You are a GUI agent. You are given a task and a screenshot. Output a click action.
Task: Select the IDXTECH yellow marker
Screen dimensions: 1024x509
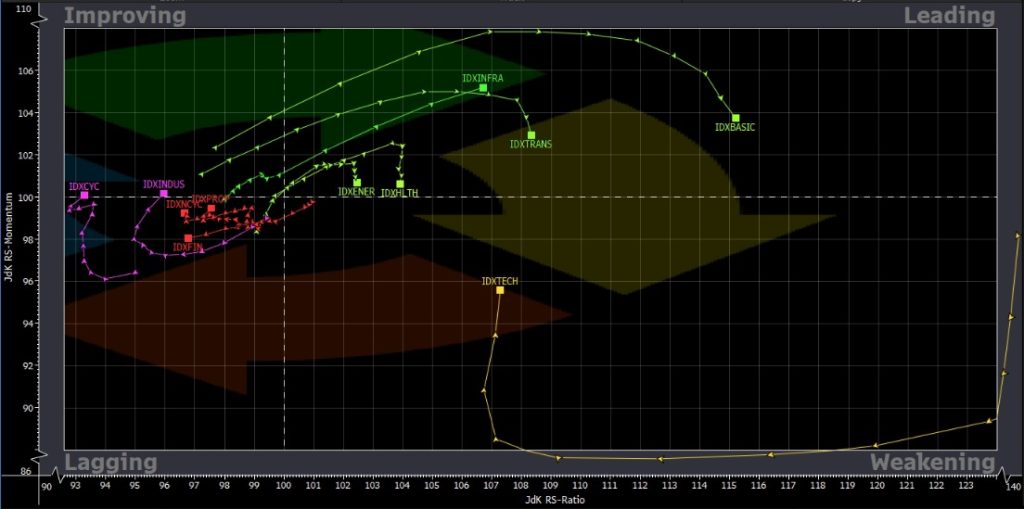coord(500,290)
